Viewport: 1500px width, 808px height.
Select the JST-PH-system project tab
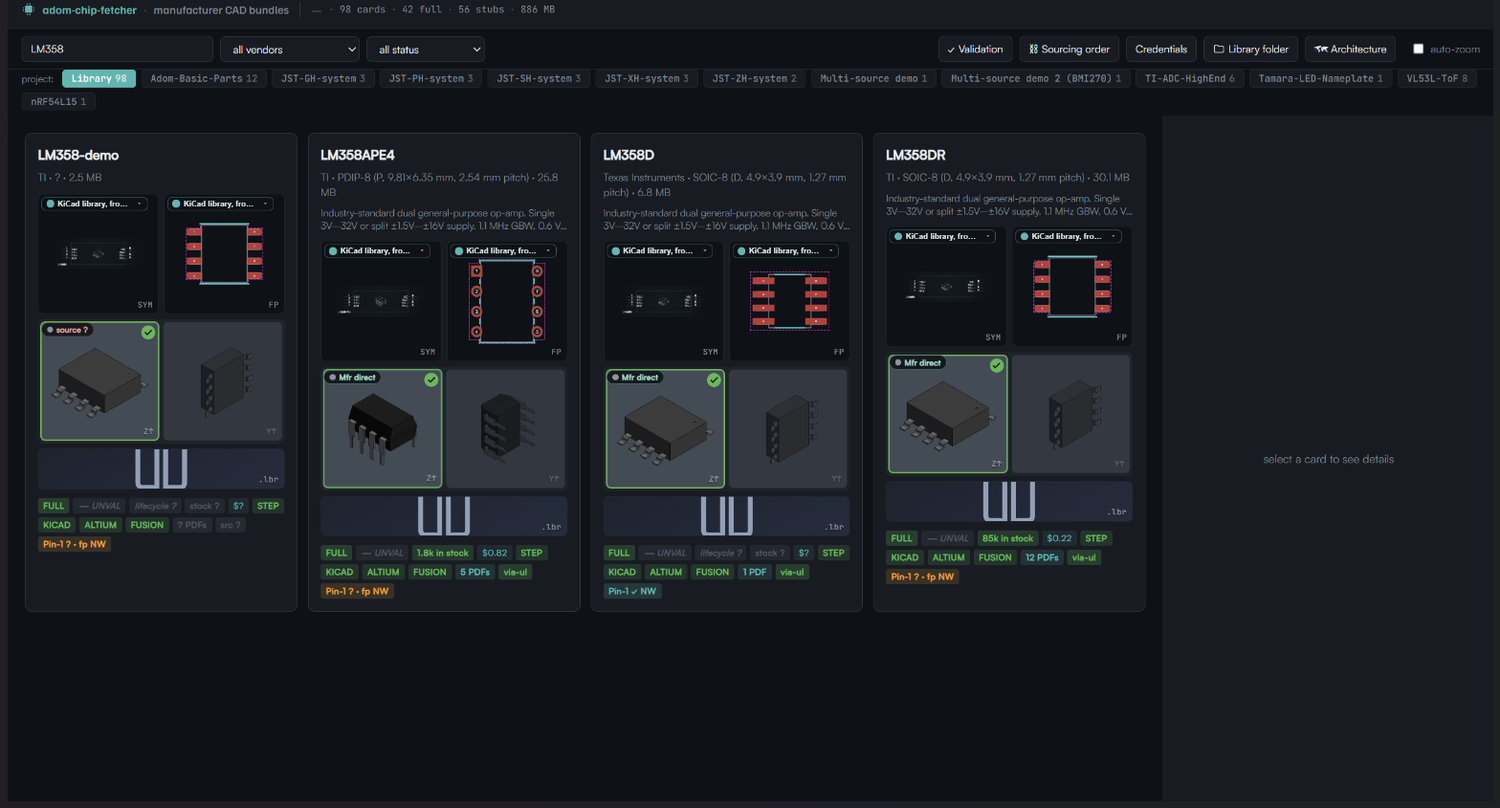point(430,78)
